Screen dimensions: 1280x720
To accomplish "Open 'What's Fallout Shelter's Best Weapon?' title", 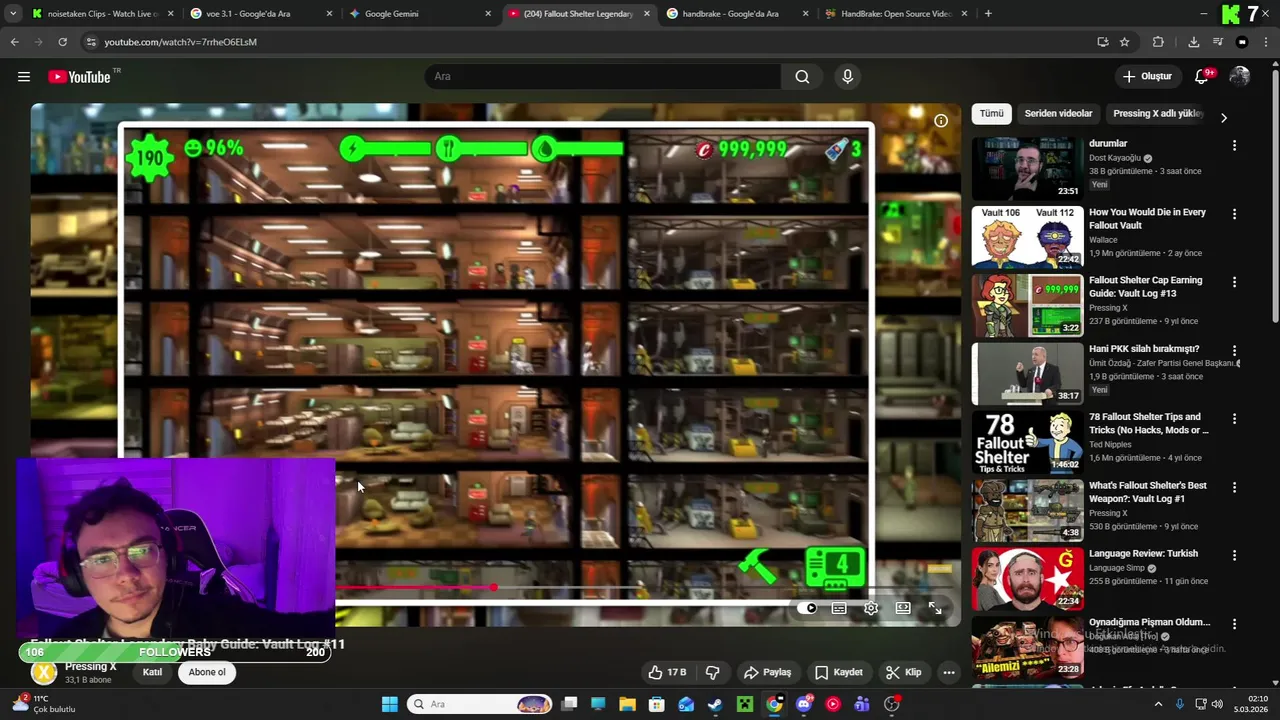I will (x=1148, y=492).
